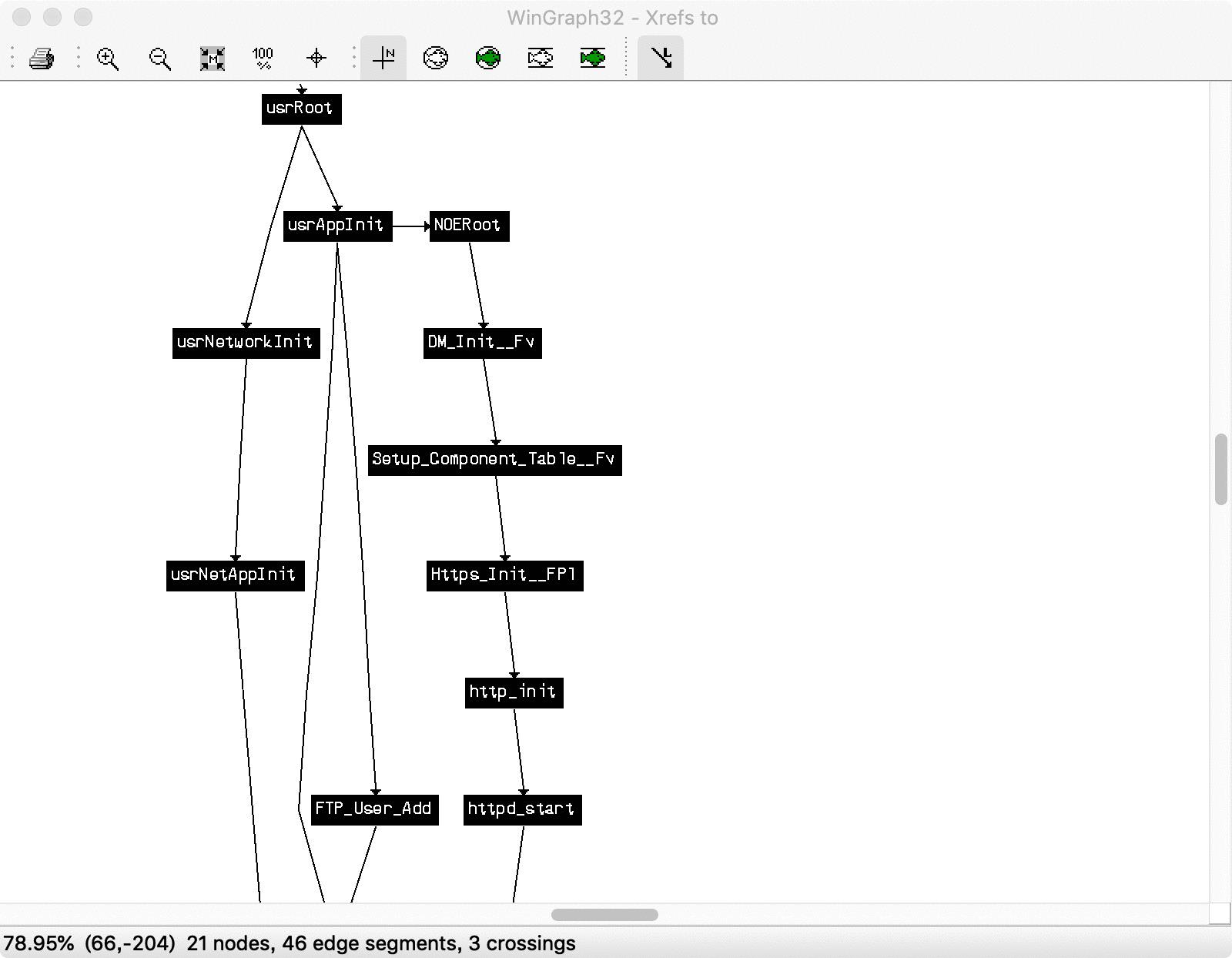Click the Https_Init__FPl node
This screenshot has width=1232, height=958.
504,575
